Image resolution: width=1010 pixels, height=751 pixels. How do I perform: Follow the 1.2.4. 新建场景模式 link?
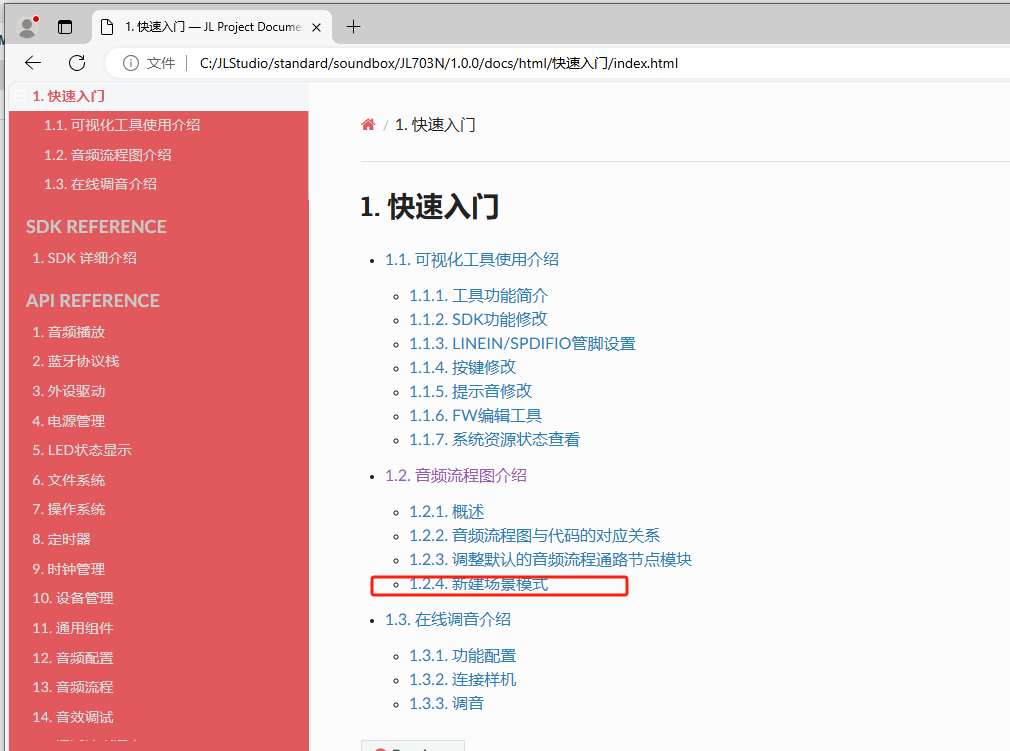pos(479,584)
